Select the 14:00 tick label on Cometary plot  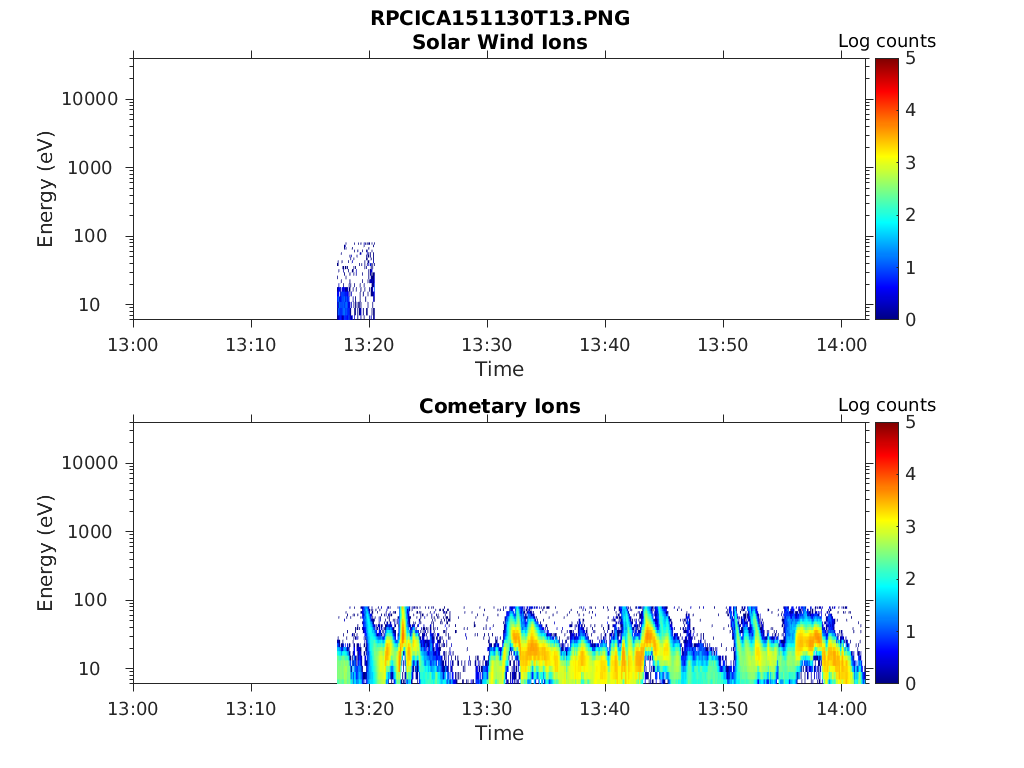tap(841, 709)
